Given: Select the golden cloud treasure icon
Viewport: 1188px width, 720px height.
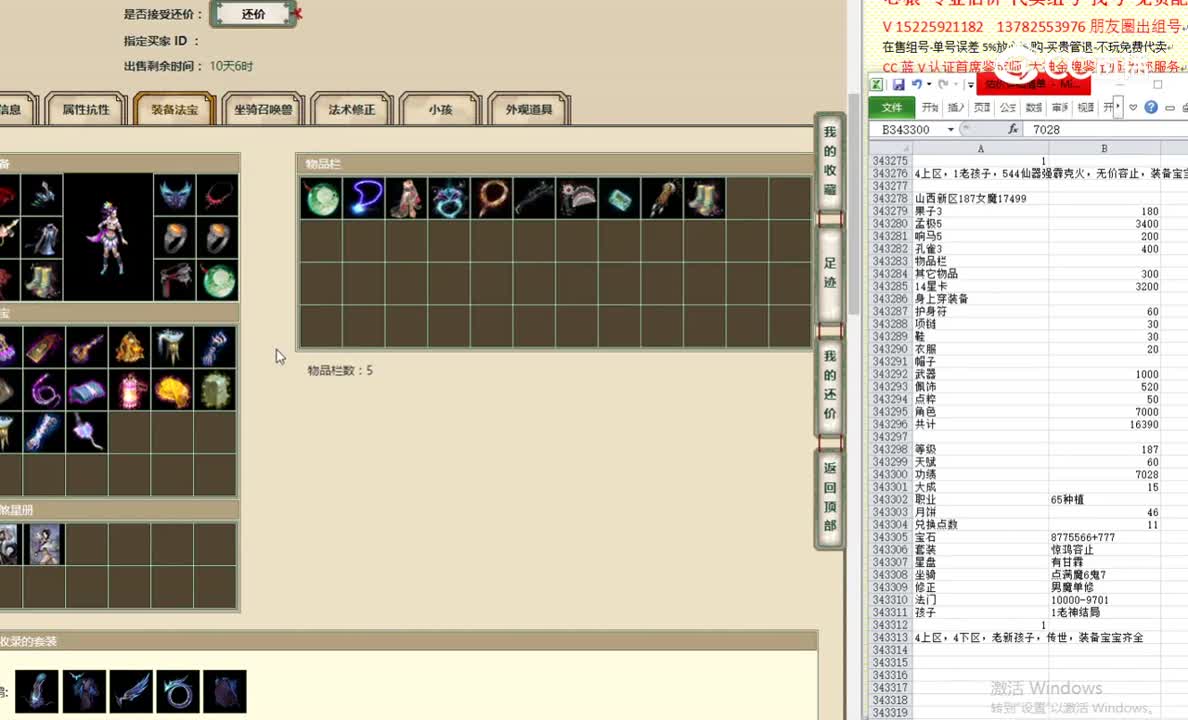Looking at the screenshot, I should point(172,390).
